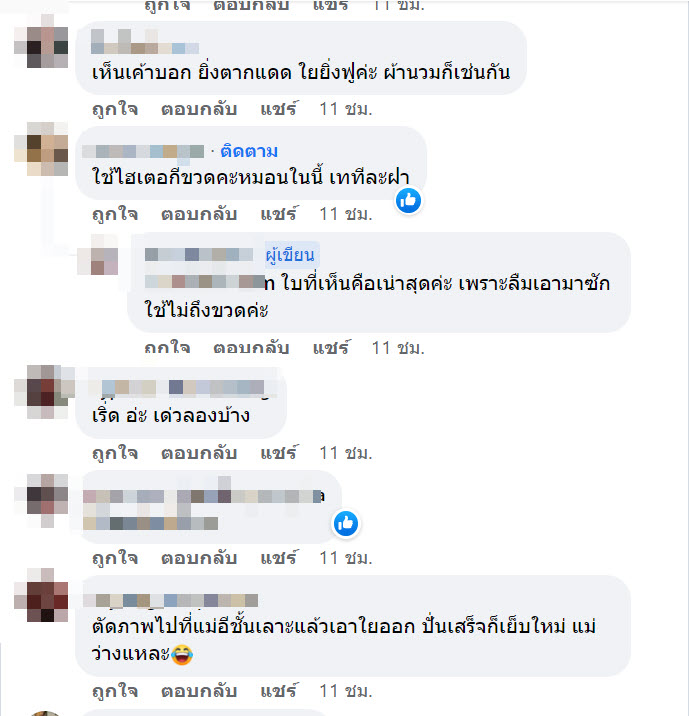Open the author's avatar in the reply thread
This screenshot has height=716, width=689.
tap(98, 255)
